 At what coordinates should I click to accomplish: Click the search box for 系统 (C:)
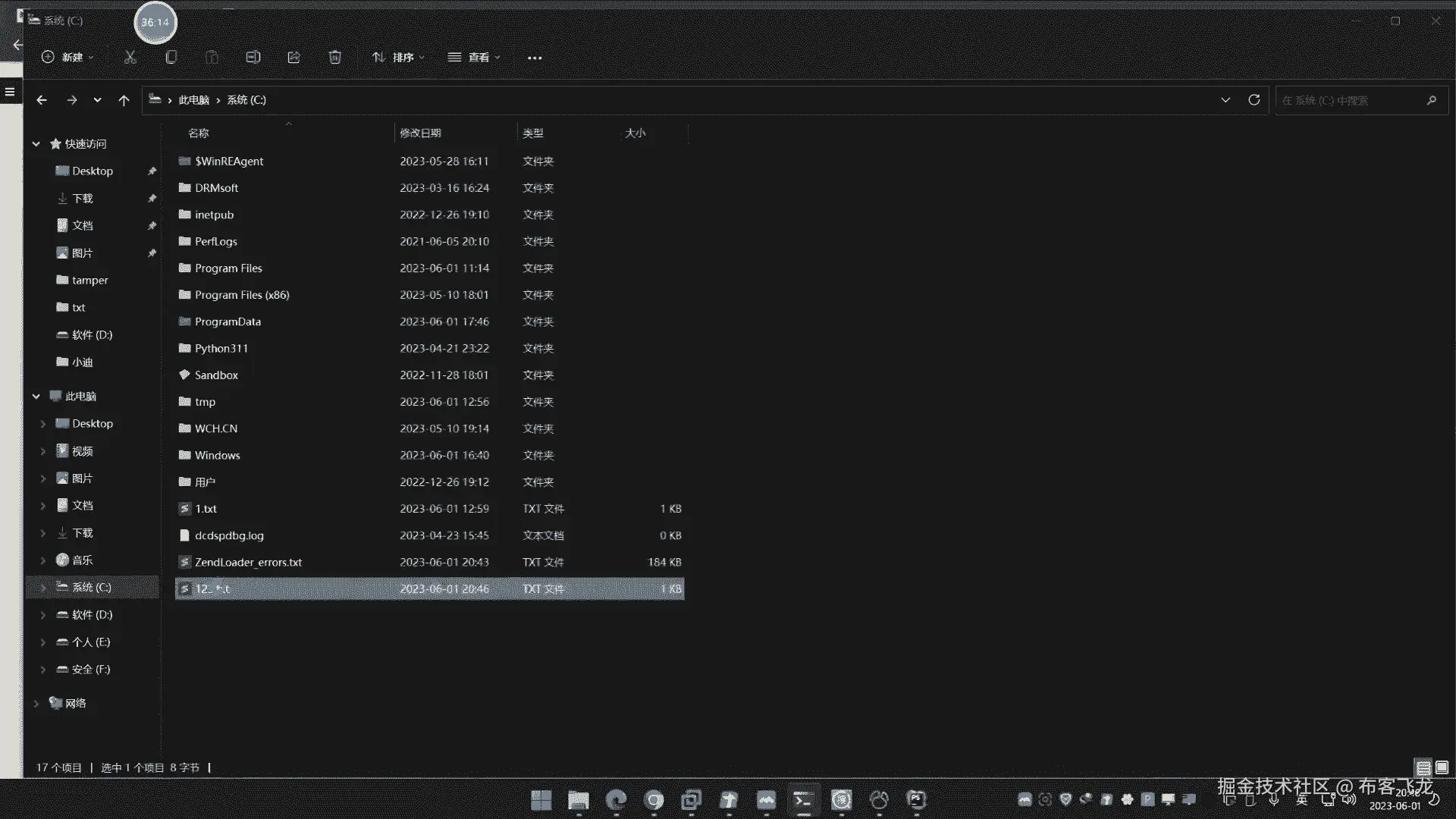[x=1350, y=100]
